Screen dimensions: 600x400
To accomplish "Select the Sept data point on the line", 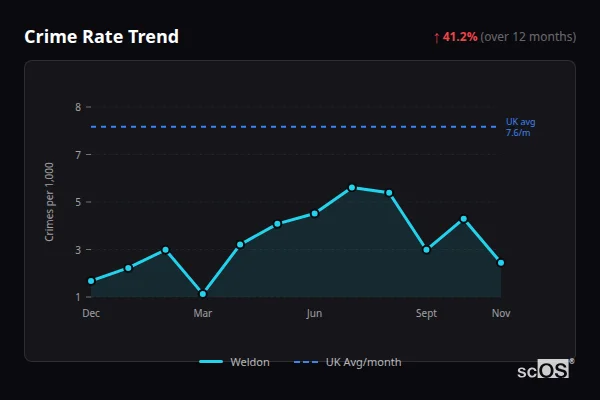I will [x=426, y=250].
